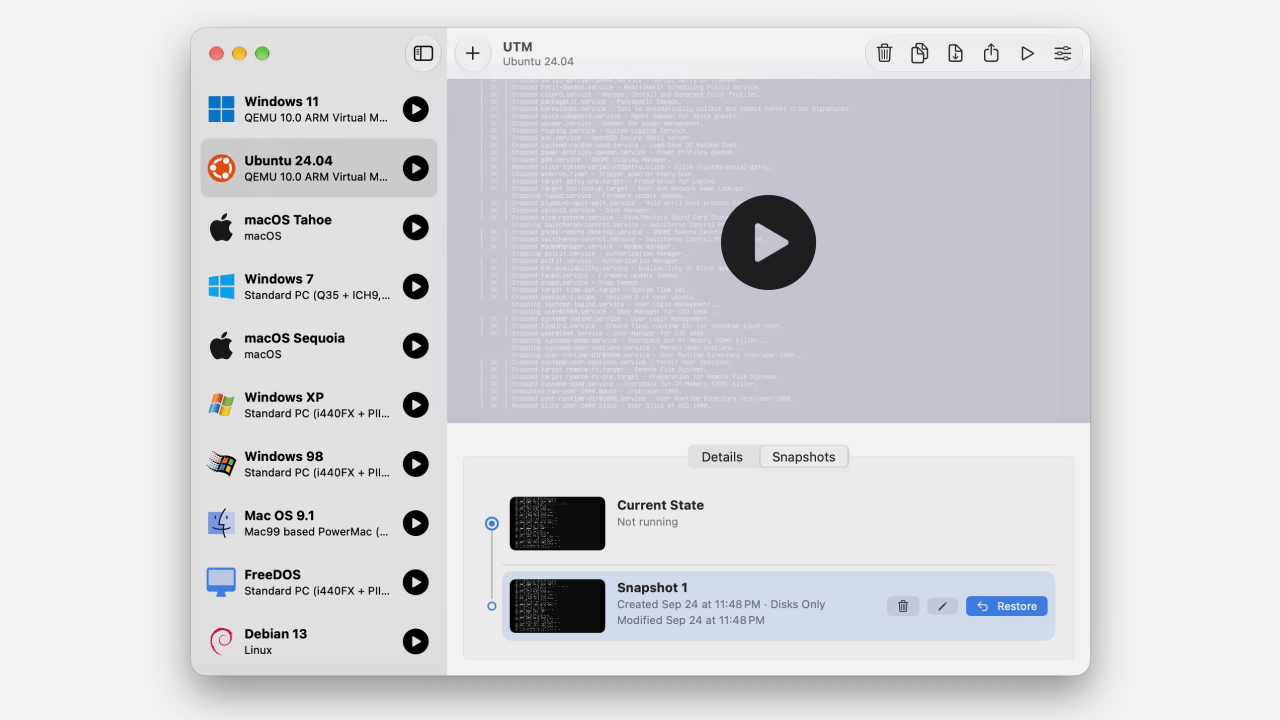This screenshot has width=1280, height=720.
Task: Click the Debian swirl icon
Action: click(x=221, y=641)
